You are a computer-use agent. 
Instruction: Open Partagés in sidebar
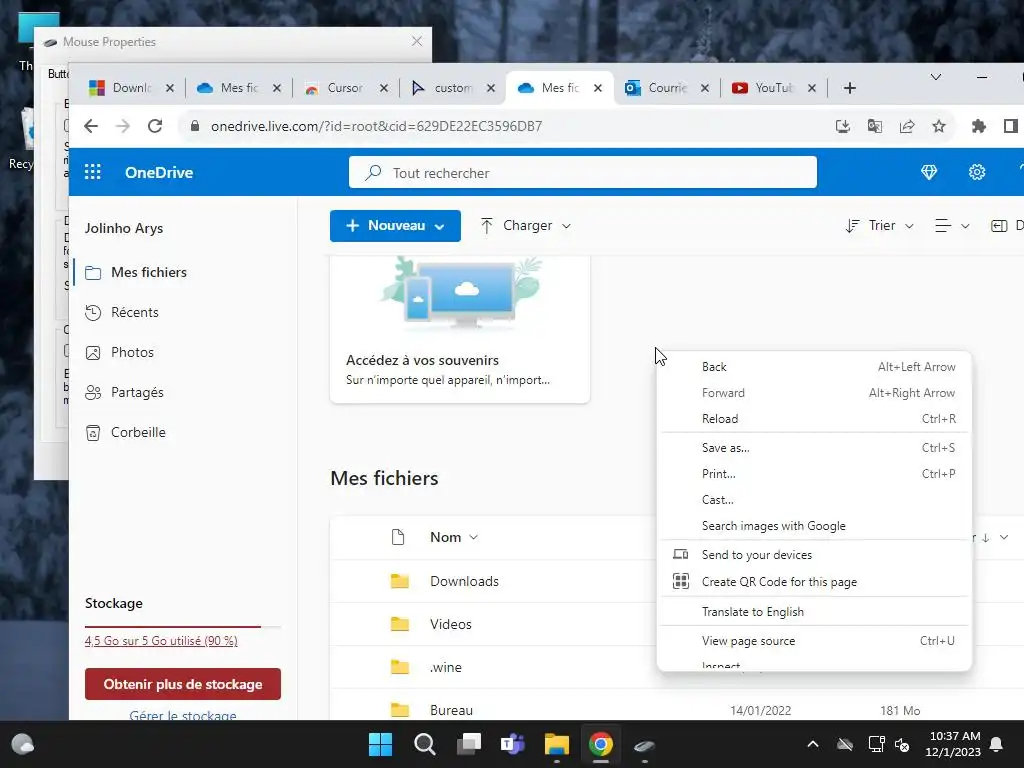(x=137, y=392)
